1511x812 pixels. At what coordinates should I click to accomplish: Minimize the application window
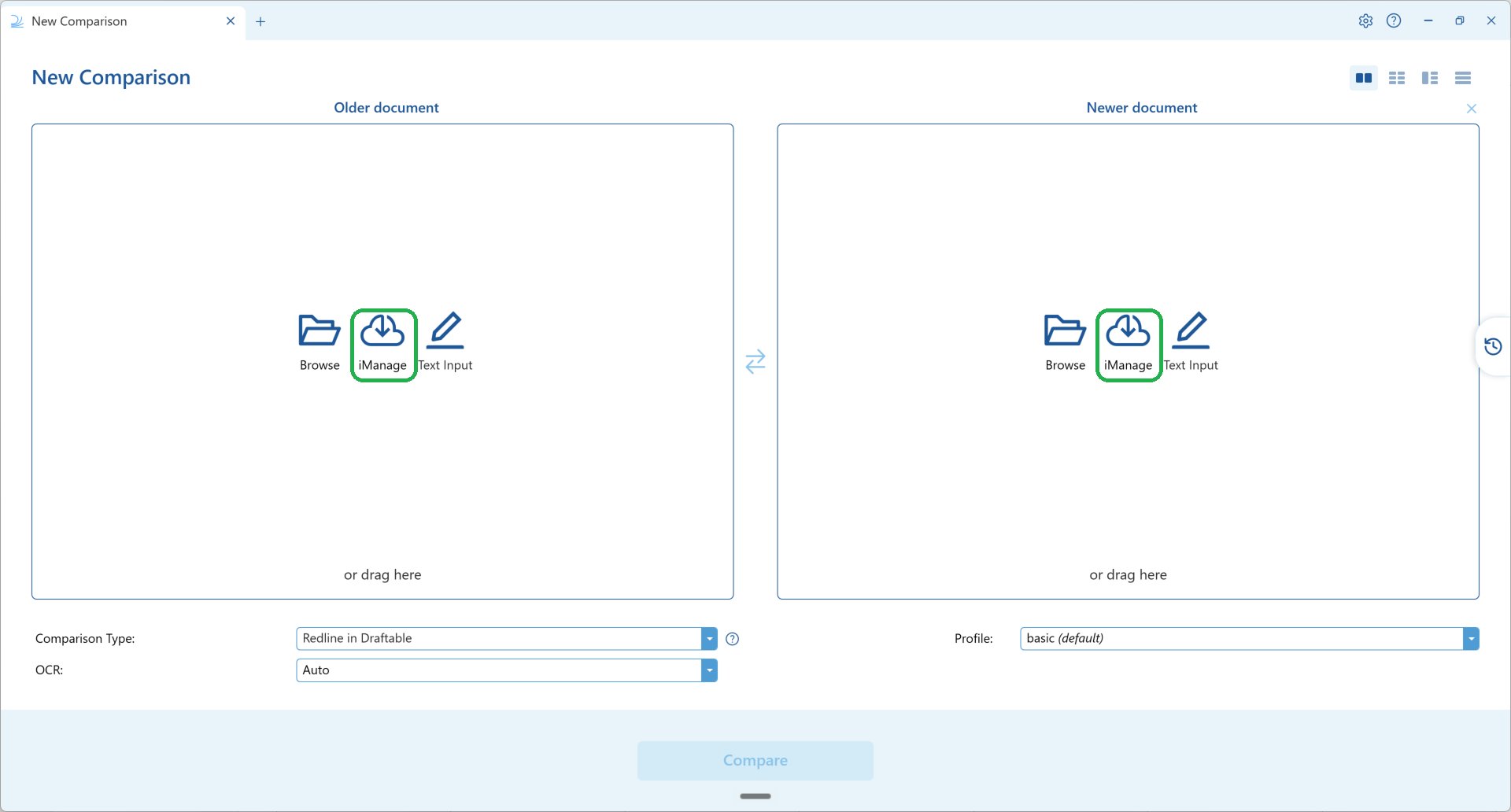pyautogui.click(x=1428, y=21)
